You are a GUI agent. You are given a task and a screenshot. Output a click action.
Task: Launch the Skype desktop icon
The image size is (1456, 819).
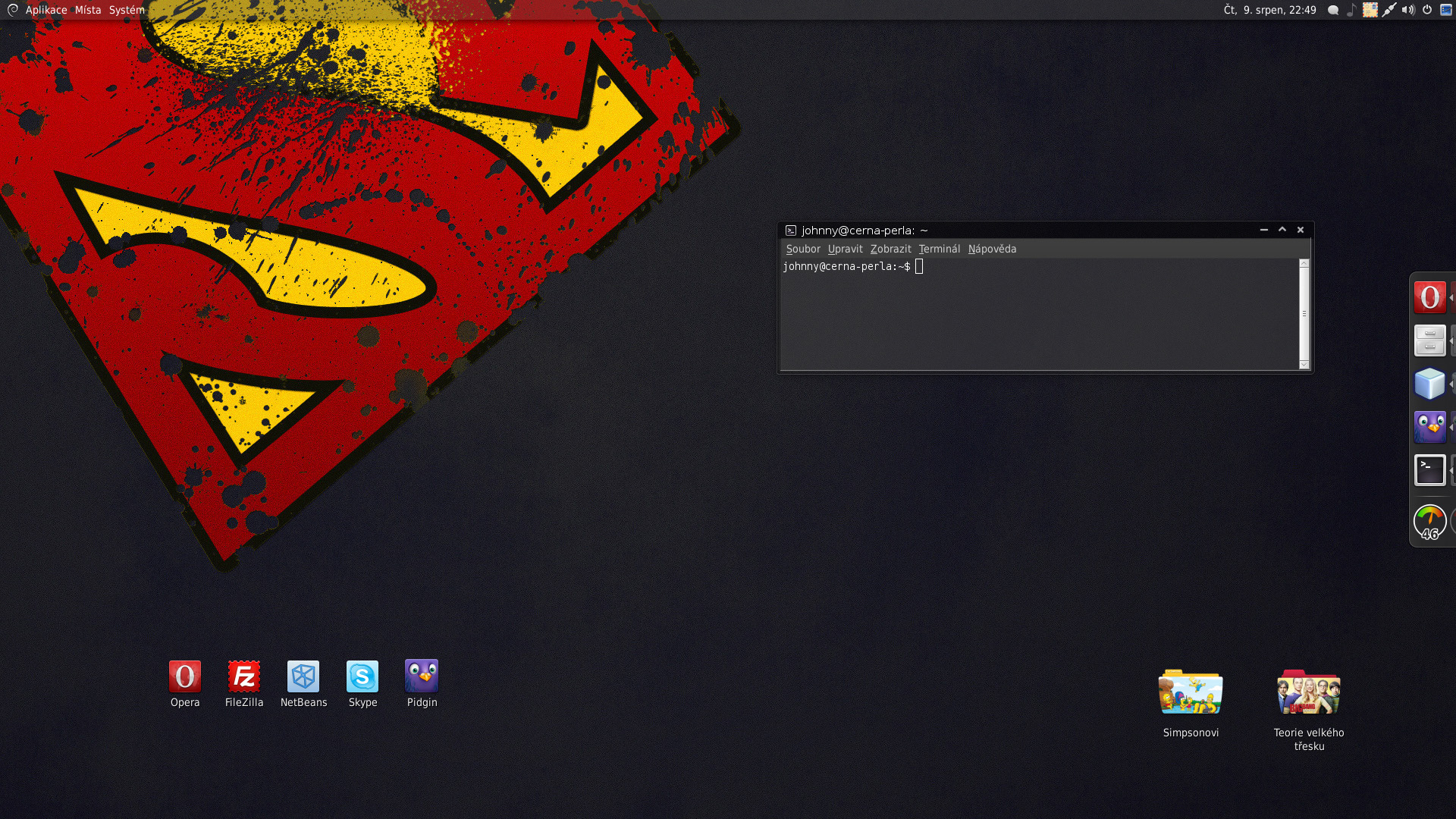[362, 684]
